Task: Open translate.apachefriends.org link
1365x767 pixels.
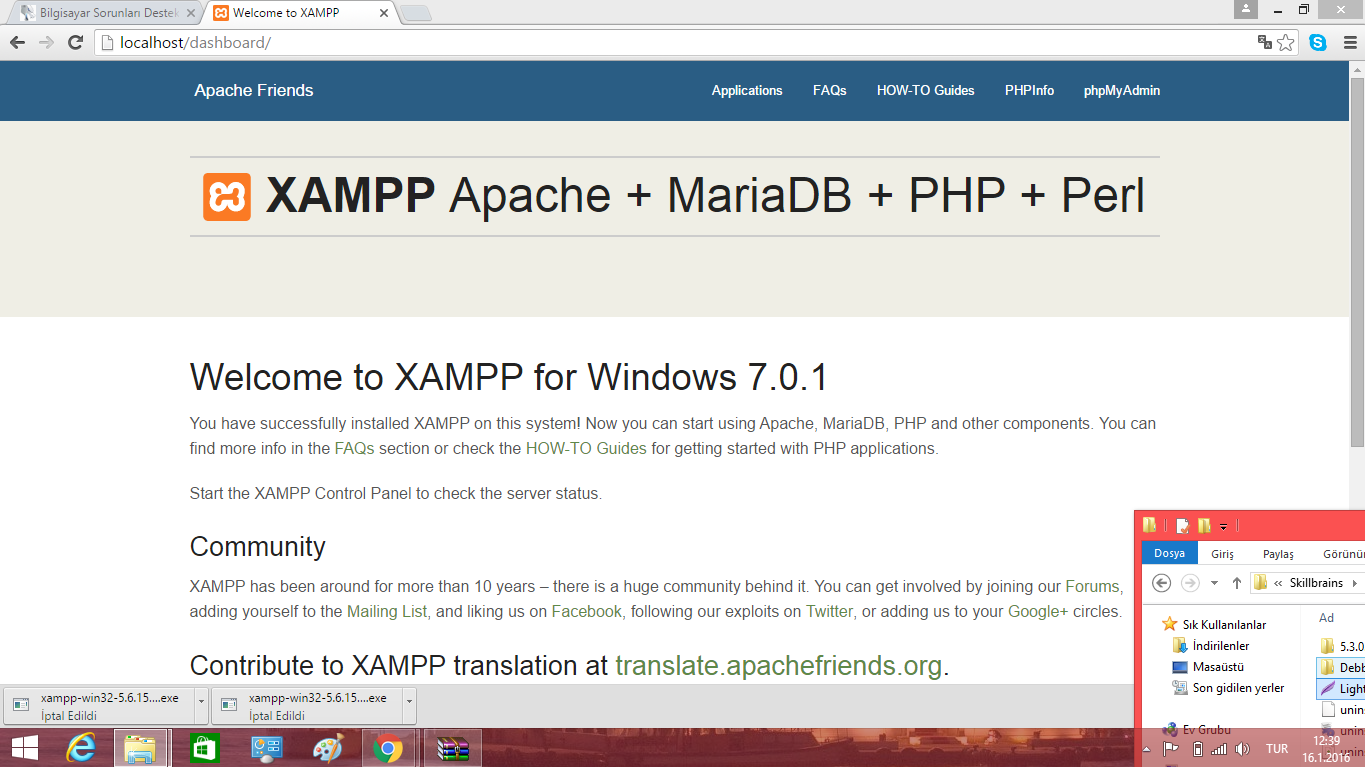Action: (778, 665)
